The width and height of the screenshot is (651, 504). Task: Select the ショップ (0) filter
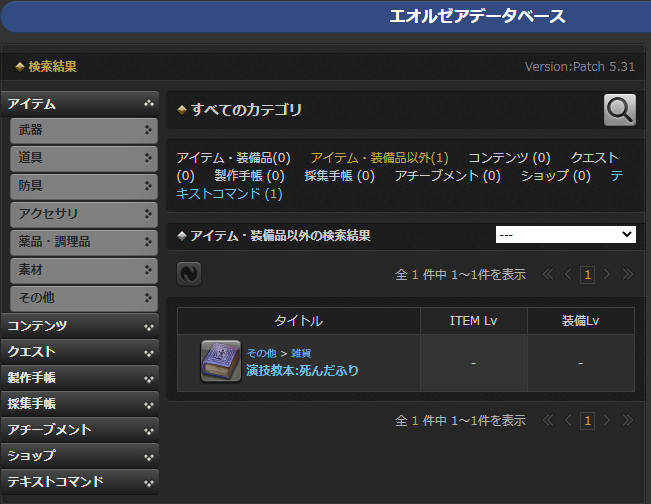pyautogui.click(x=556, y=176)
